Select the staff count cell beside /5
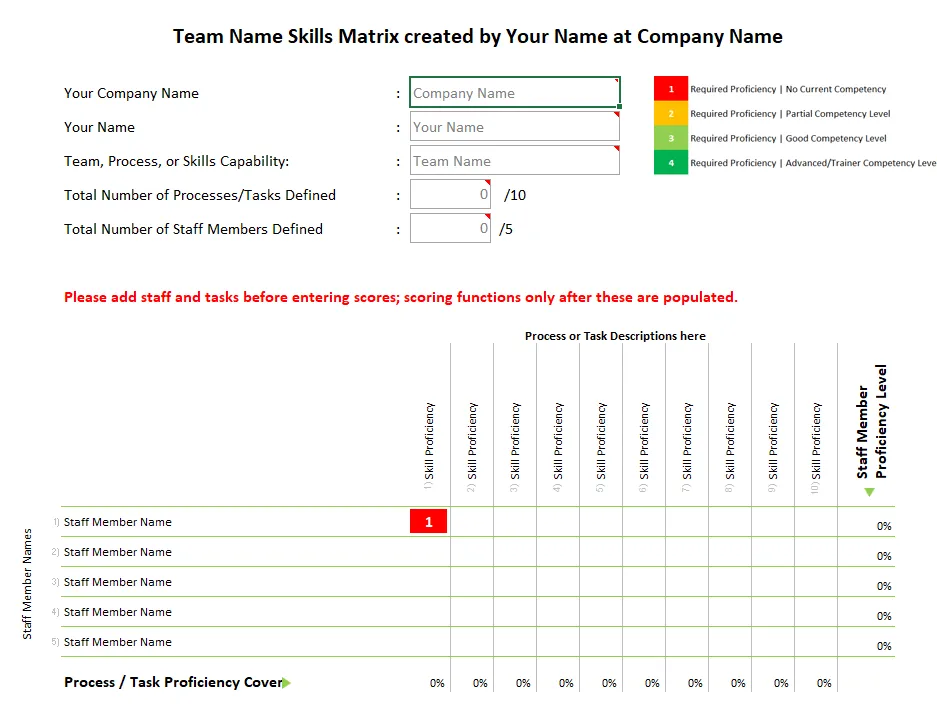 pos(450,228)
